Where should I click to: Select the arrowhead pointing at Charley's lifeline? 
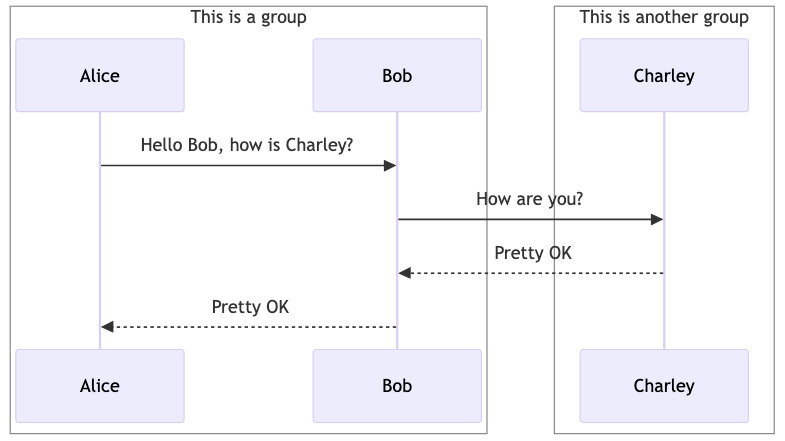(658, 219)
